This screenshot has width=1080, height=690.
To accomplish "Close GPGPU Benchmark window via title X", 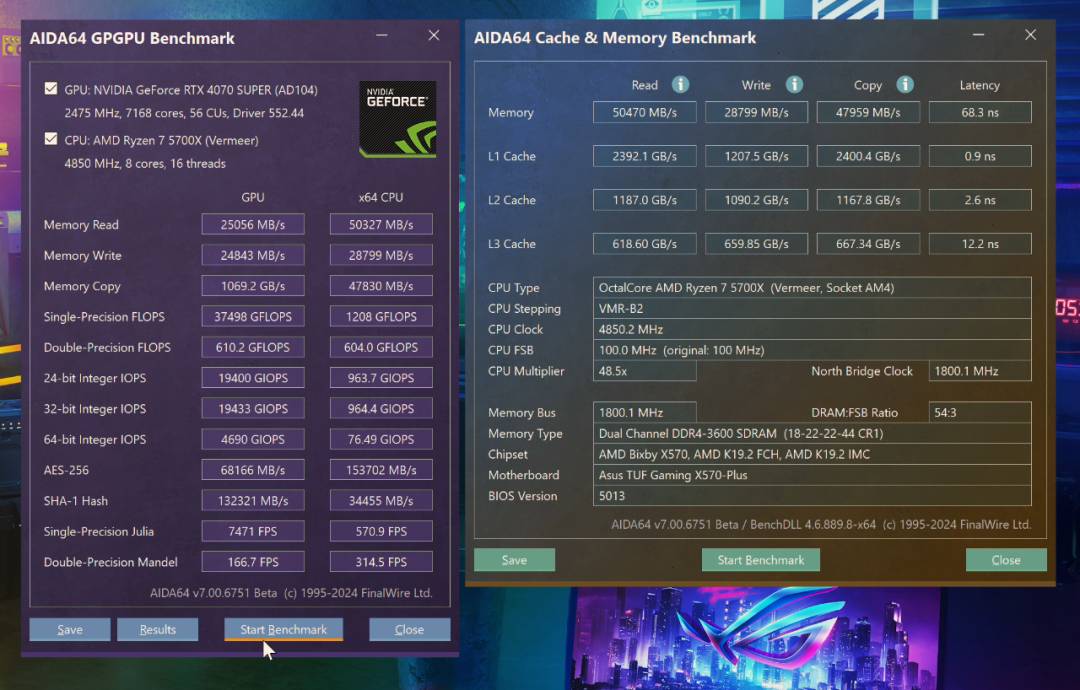I will [434, 35].
